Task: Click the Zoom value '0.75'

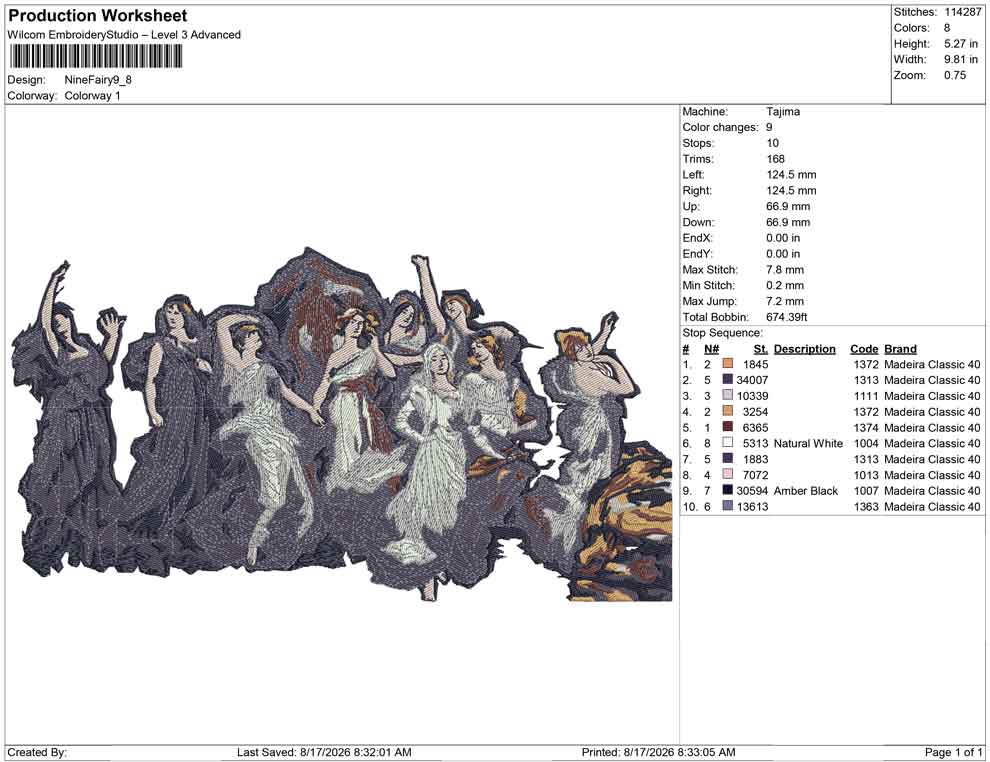Action: [x=955, y=75]
